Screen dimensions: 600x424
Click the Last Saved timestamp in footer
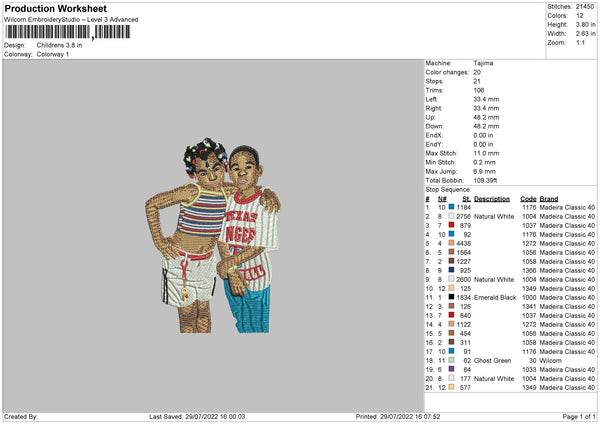197,417
